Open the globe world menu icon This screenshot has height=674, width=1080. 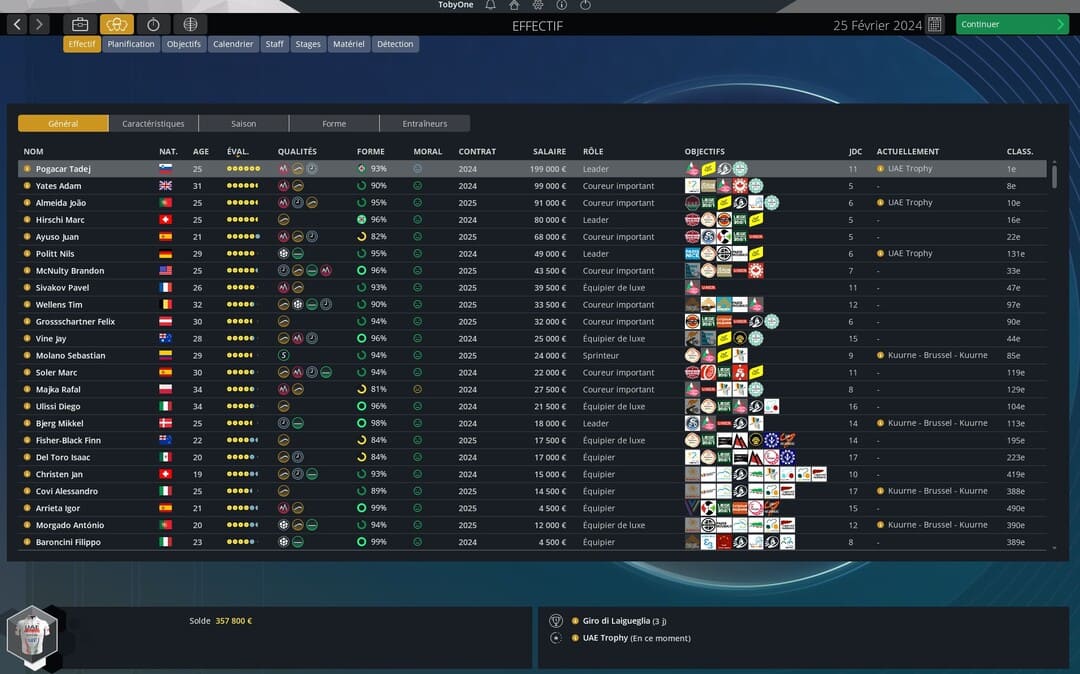[190, 25]
